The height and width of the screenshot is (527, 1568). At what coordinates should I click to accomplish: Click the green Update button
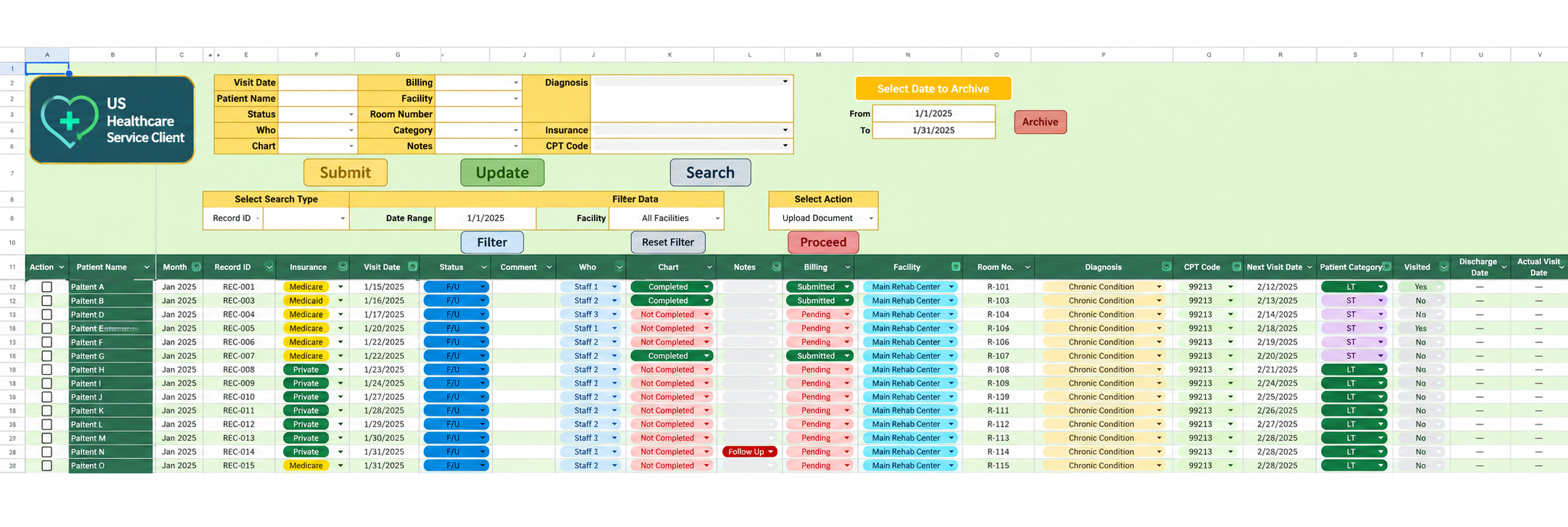pyautogui.click(x=502, y=173)
